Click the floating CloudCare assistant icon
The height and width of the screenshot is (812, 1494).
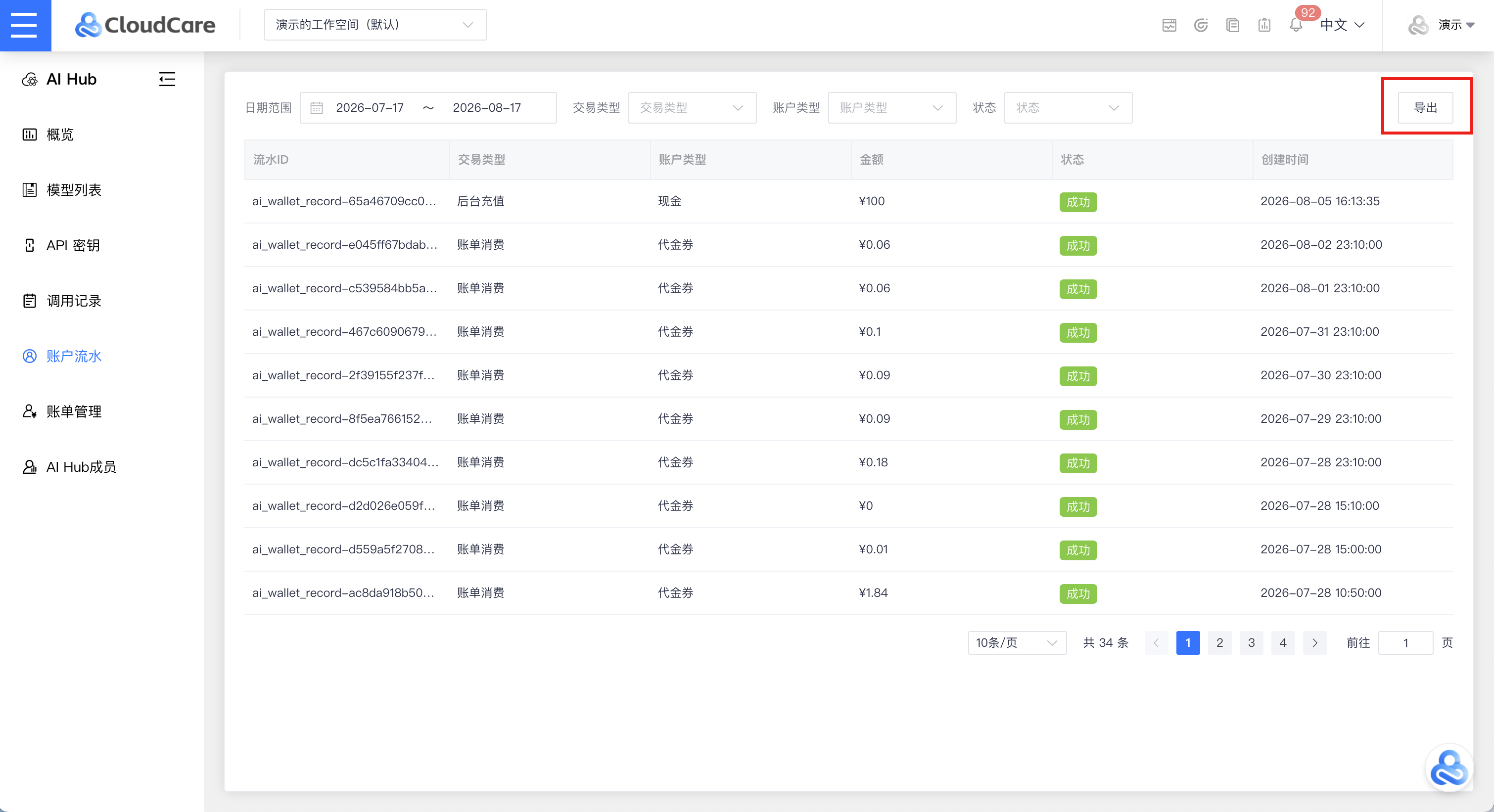pos(1449,767)
